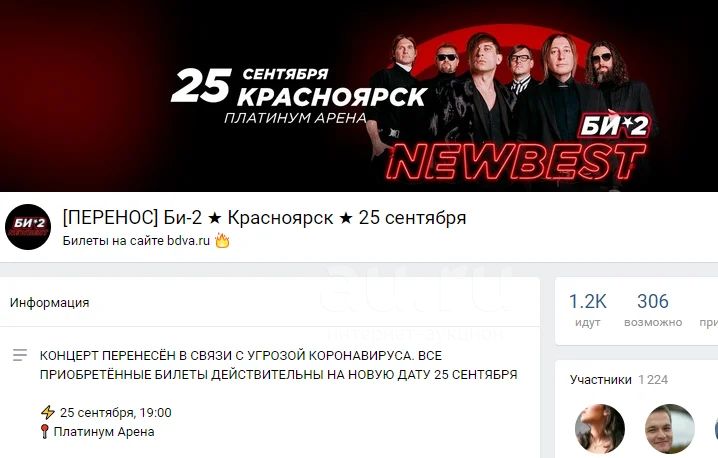
Task: Show the 1.2K идут attendees
Action: (x=587, y=310)
